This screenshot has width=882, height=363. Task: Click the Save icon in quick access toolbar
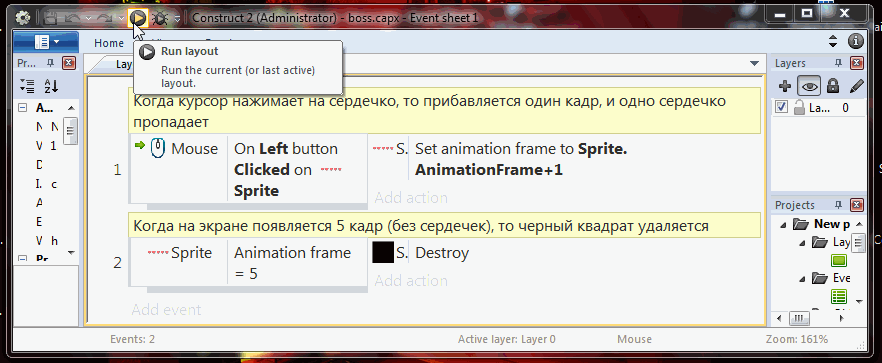tap(51, 19)
